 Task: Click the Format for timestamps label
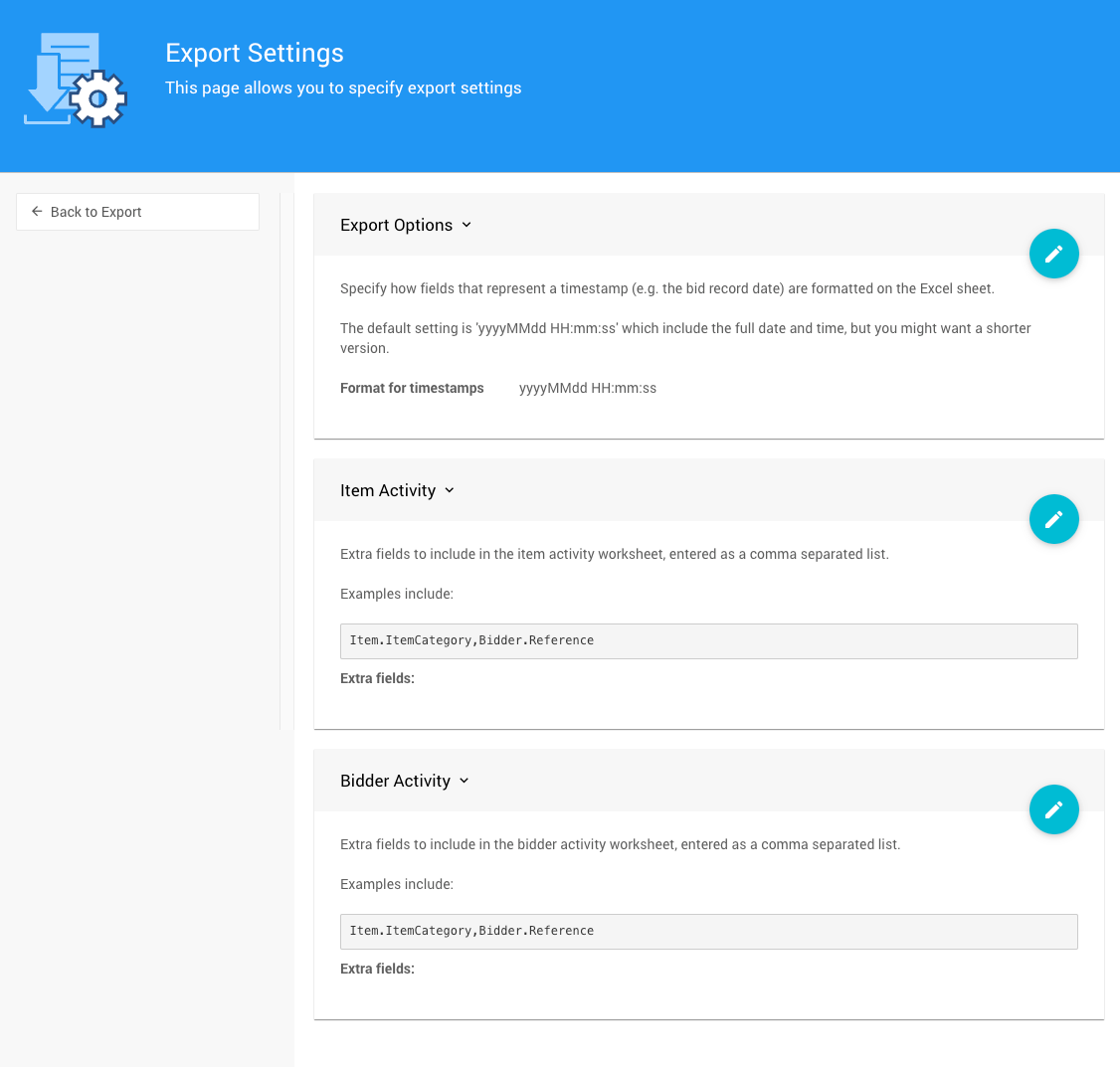tap(412, 388)
